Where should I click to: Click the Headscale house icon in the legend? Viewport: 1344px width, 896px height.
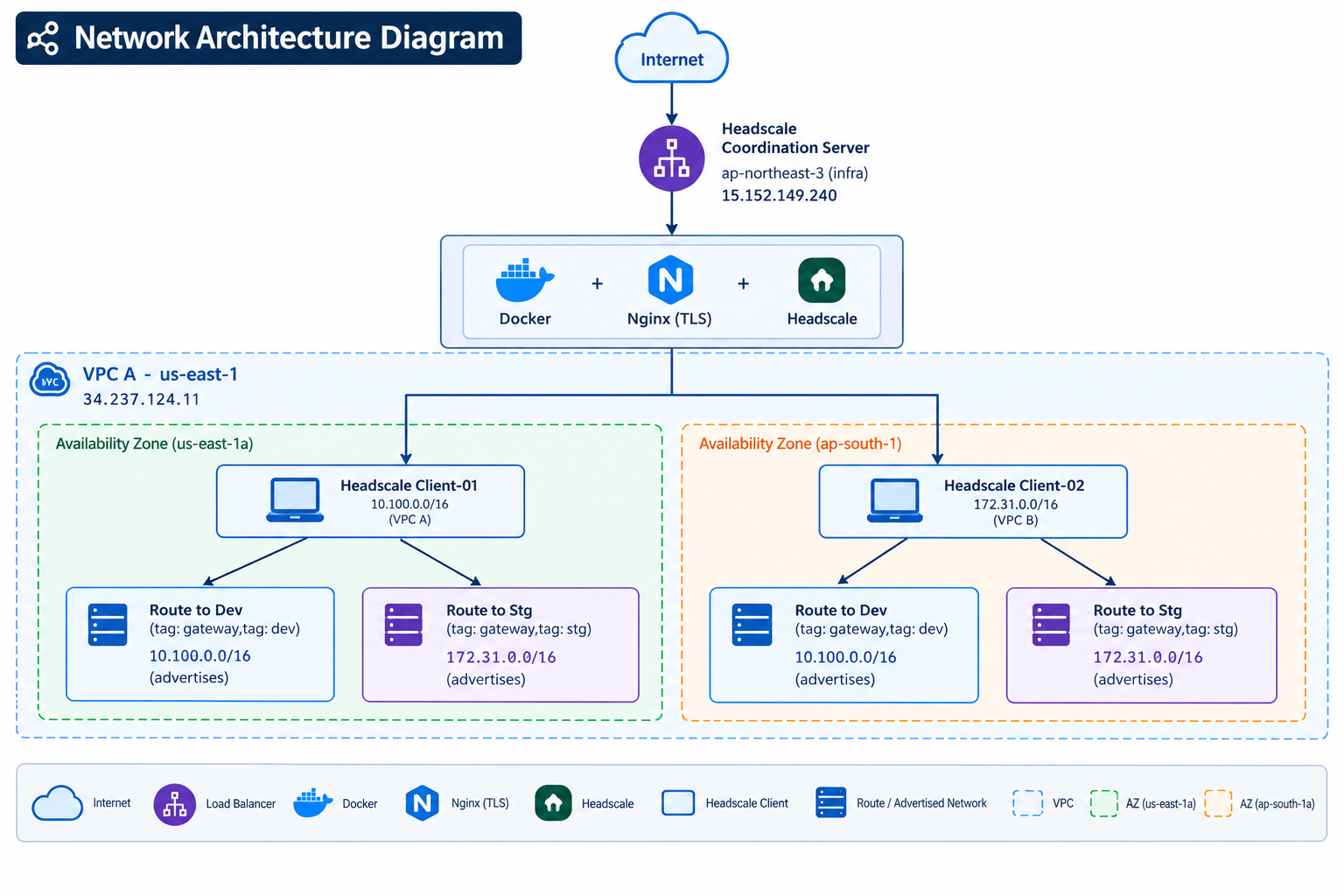pos(553,803)
